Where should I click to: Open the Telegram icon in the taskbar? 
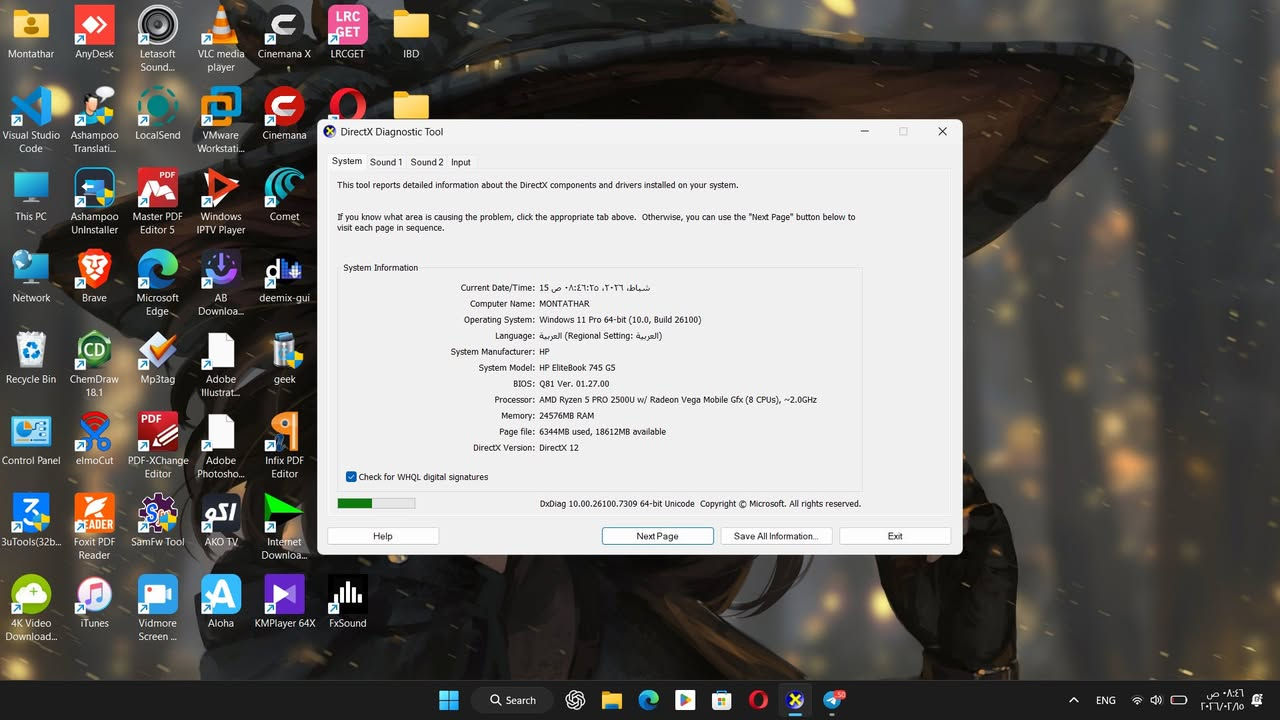click(x=832, y=700)
